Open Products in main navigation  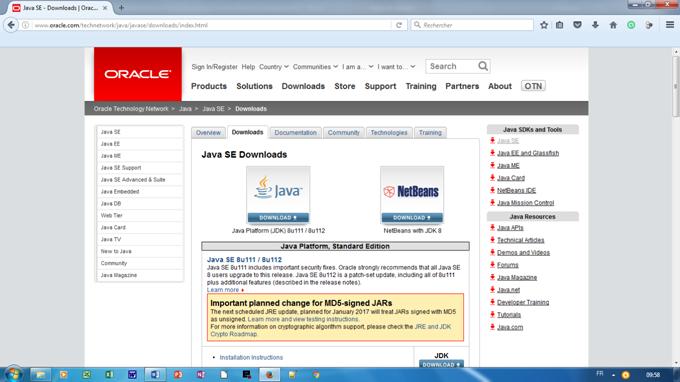coord(209,86)
